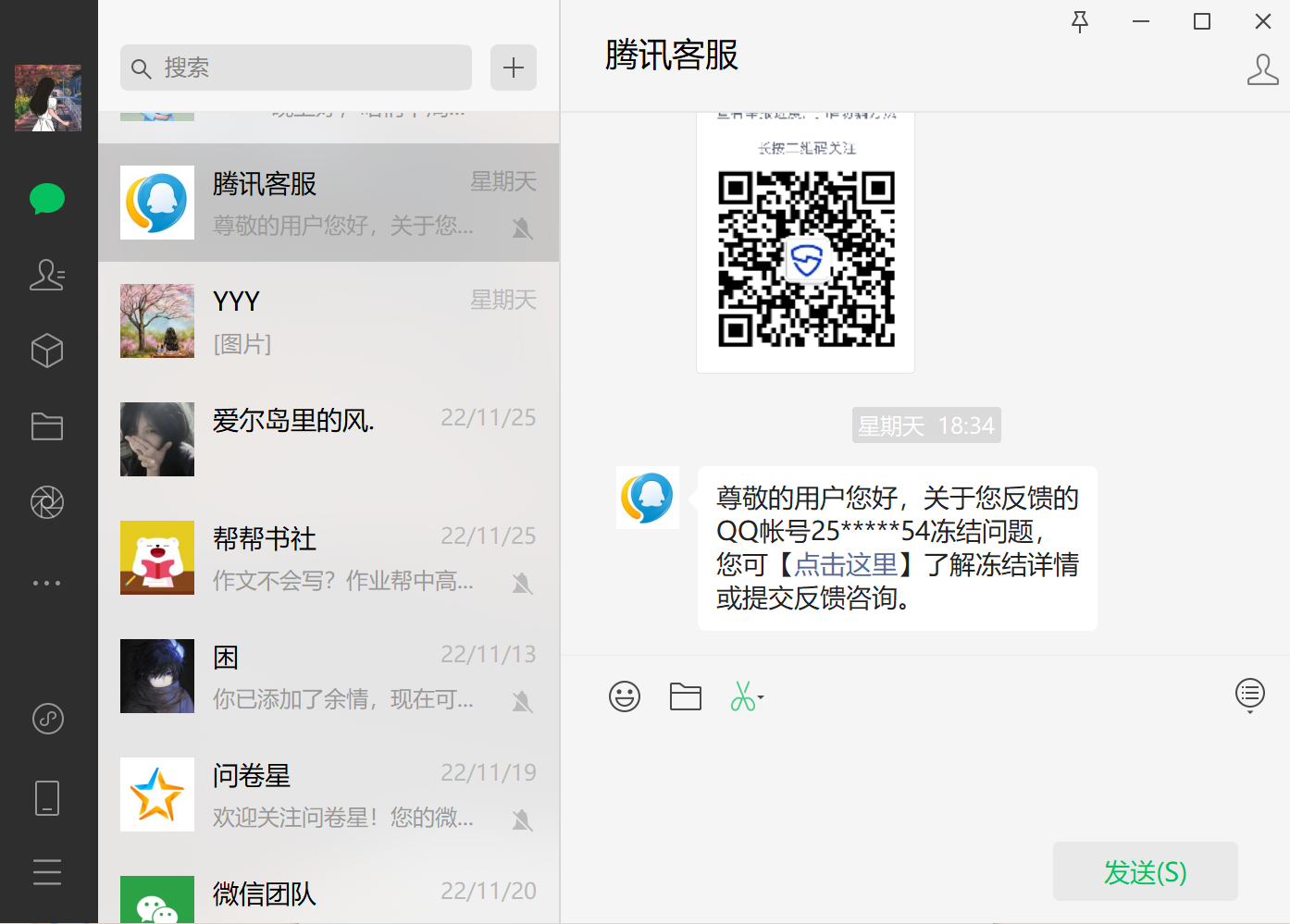Click the search box
The width and height of the screenshot is (1290, 924).
tap(296, 68)
